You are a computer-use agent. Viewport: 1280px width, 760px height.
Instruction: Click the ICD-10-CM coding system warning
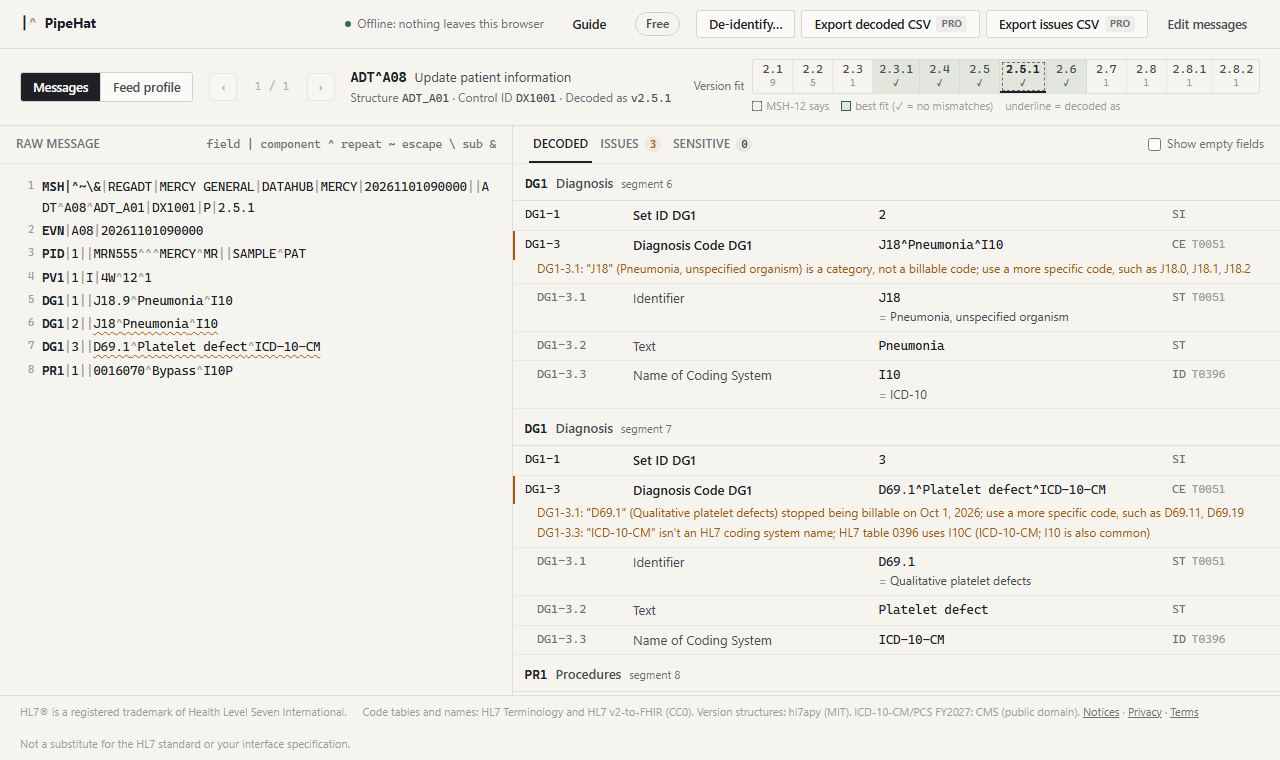point(843,533)
